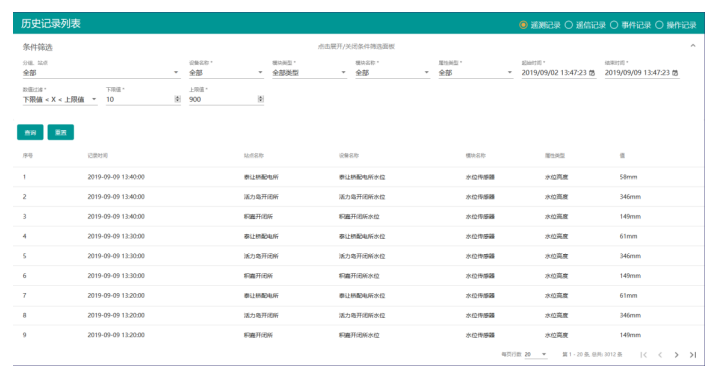Open the rows-per-page dropdown showing 20
The width and height of the screenshot is (720, 374).
tap(535, 354)
